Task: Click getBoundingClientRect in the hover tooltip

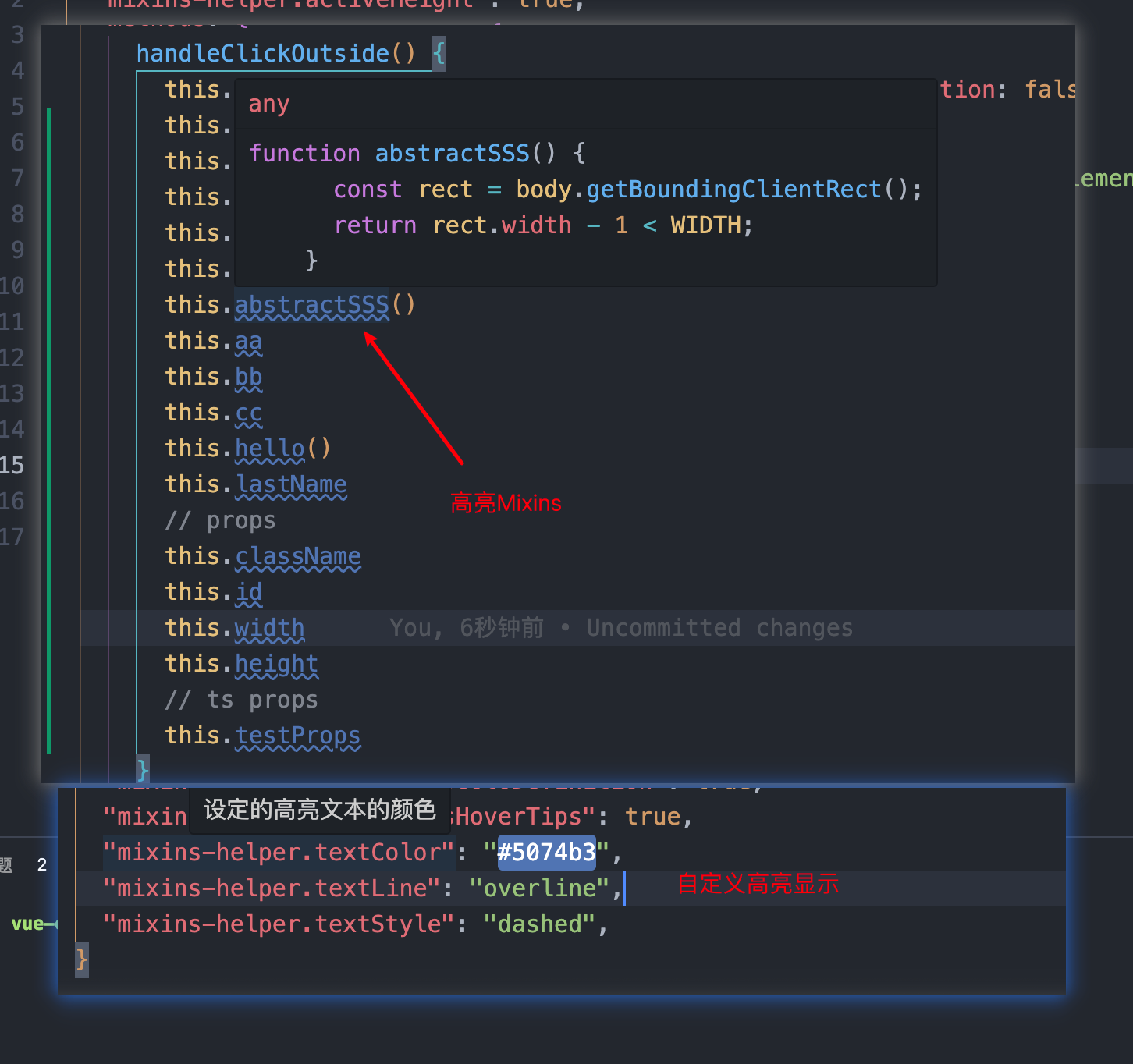Action: point(733,190)
